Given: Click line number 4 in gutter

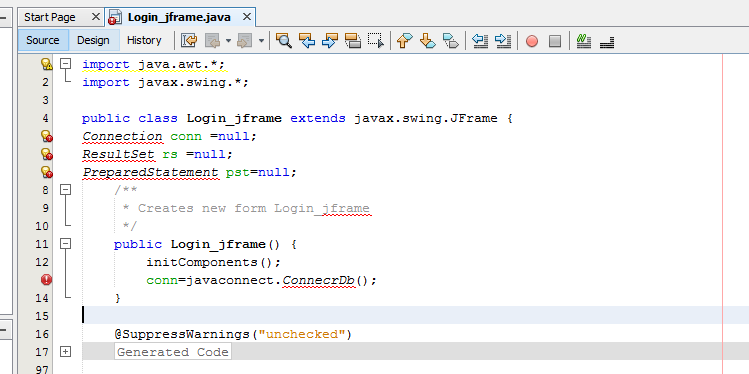Looking at the screenshot, I should click(45, 118).
